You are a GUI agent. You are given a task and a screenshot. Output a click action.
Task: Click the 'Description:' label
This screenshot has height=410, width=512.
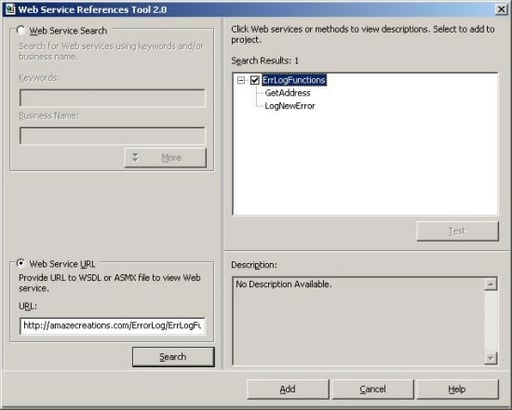[x=254, y=265]
